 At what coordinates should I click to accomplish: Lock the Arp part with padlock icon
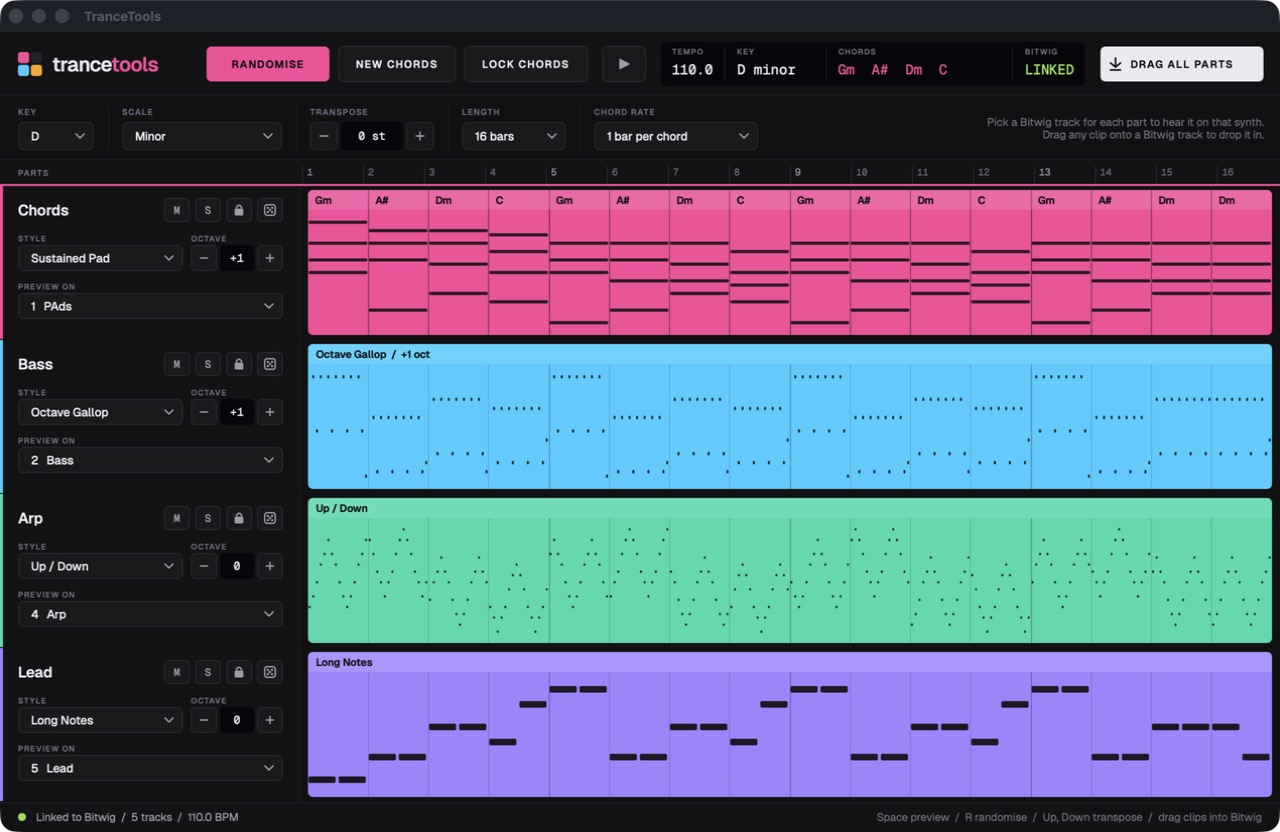pyautogui.click(x=238, y=518)
